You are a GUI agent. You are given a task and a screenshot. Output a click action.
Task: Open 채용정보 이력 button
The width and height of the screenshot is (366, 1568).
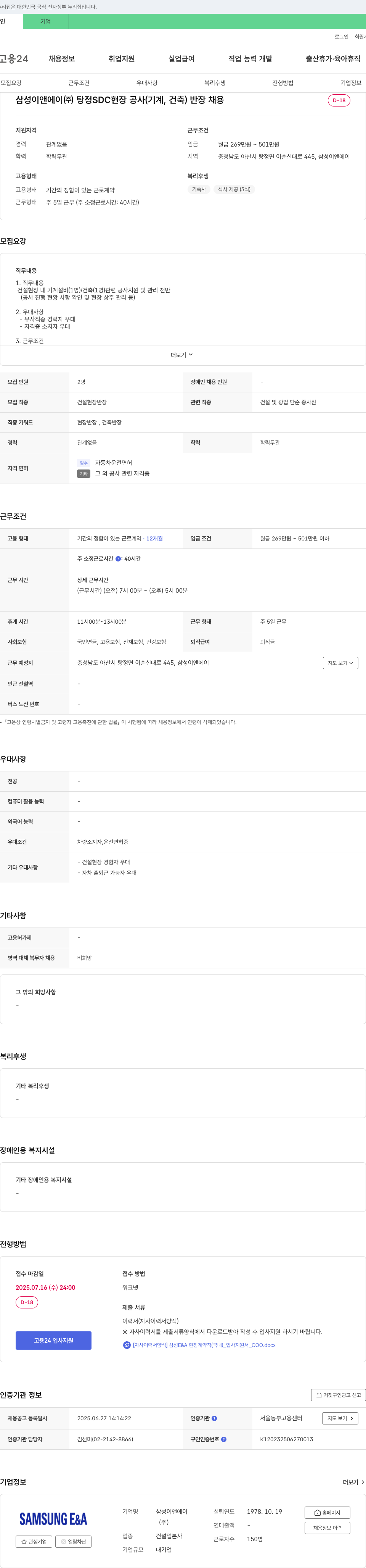[x=327, y=1528]
